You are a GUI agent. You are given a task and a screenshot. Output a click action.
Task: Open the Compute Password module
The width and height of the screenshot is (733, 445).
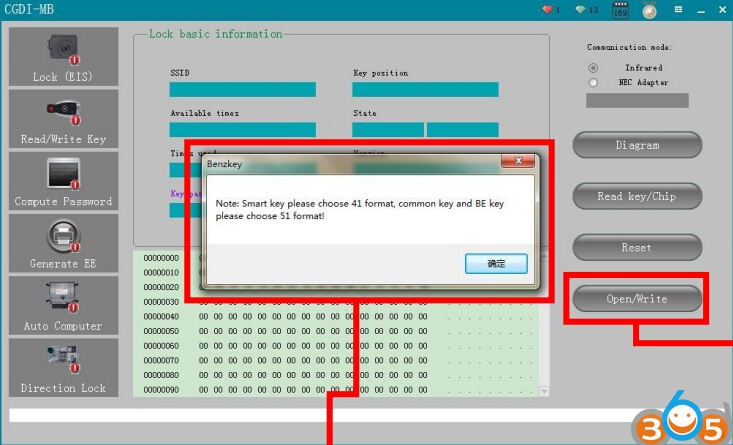click(x=63, y=181)
